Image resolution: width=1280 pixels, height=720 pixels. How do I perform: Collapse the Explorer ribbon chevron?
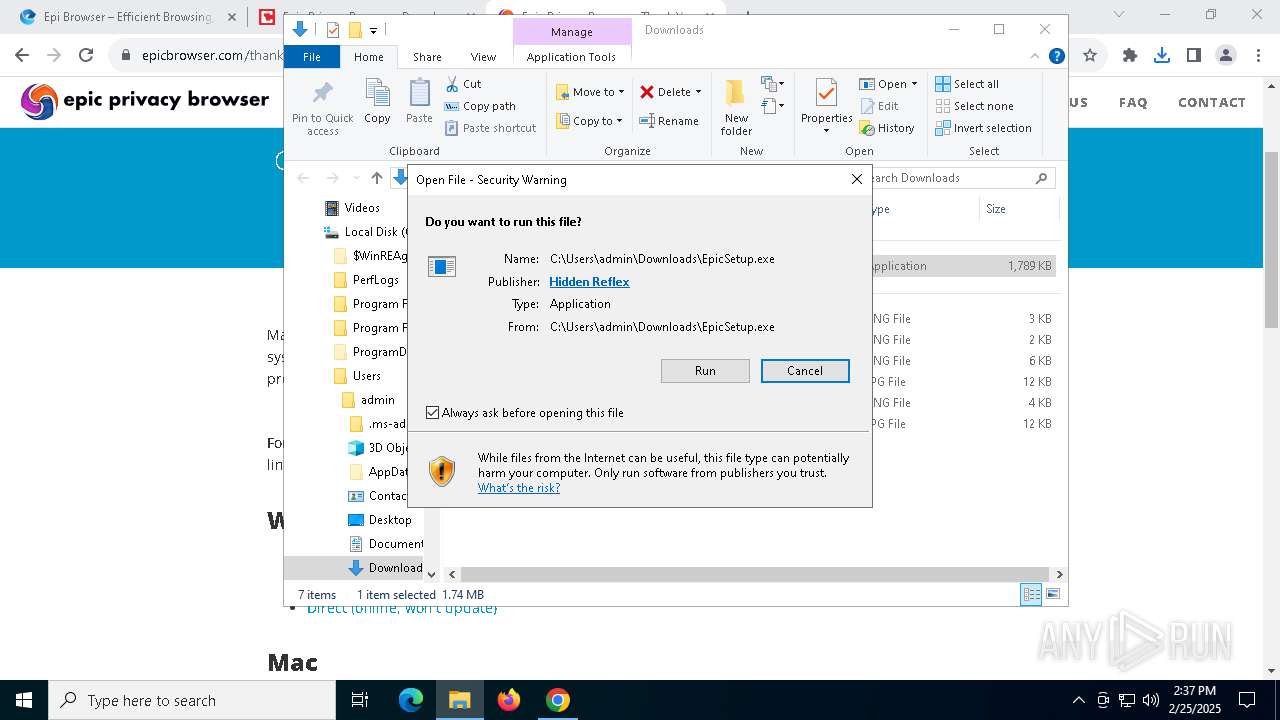click(1035, 57)
